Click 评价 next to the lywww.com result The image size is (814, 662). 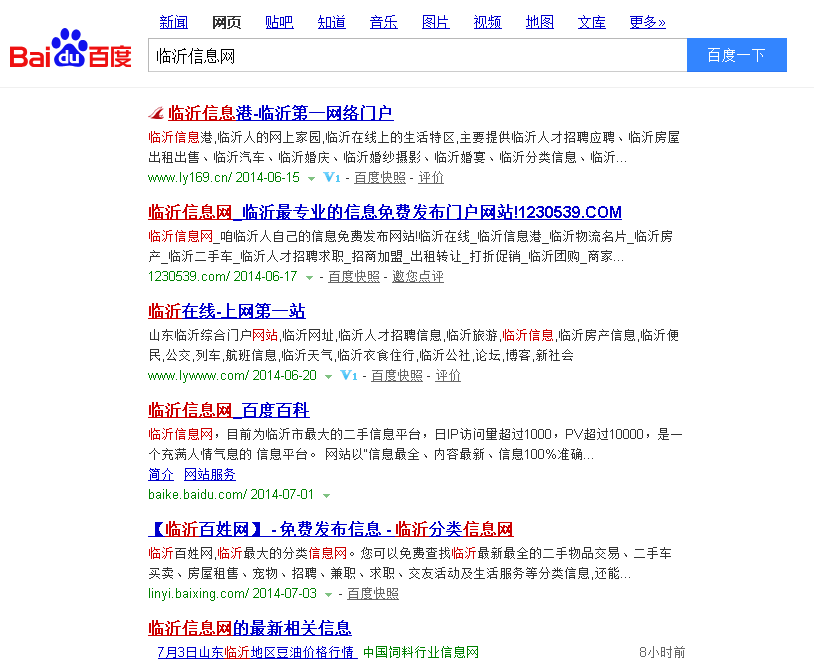coord(448,376)
